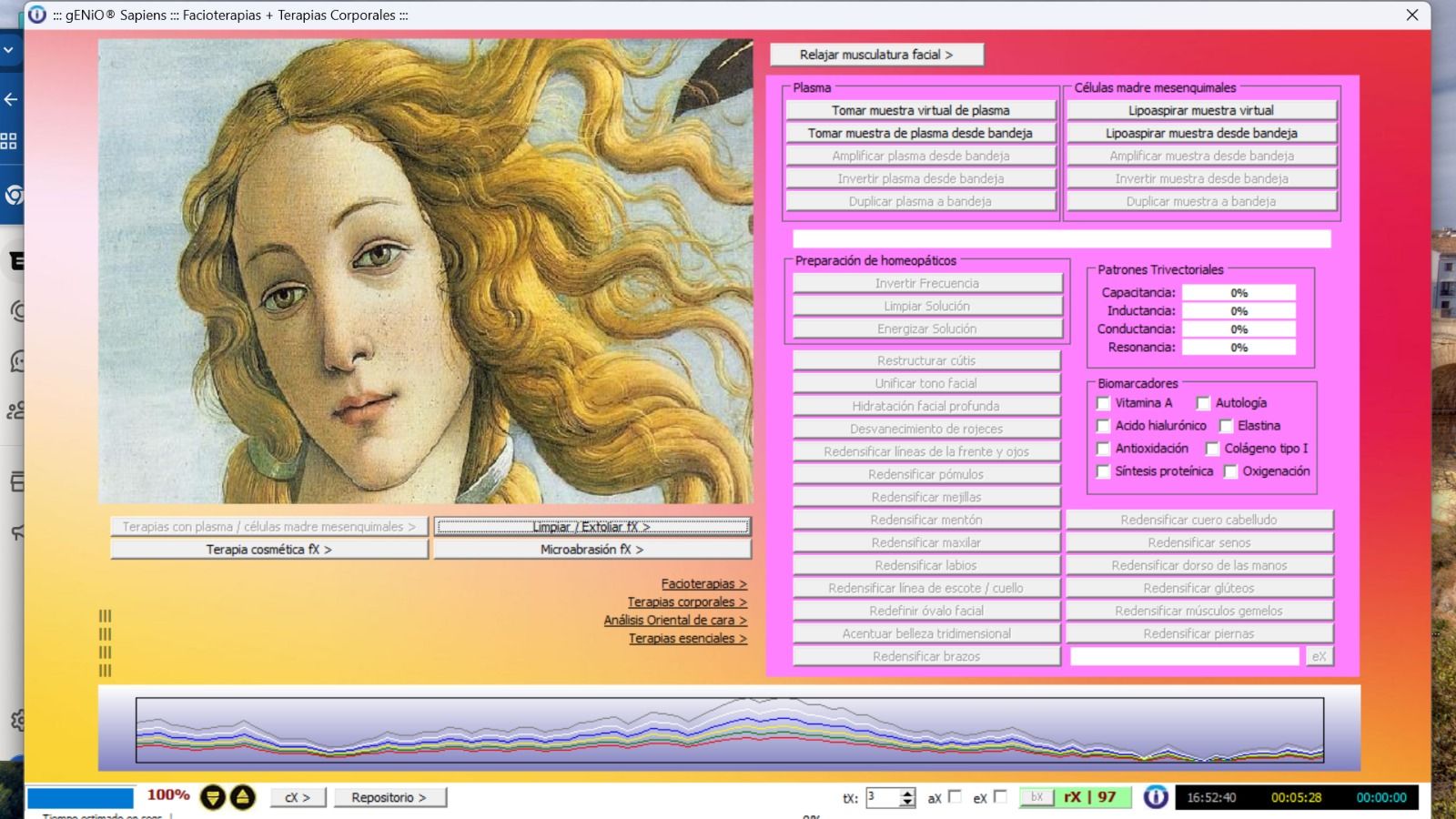Click the Resonancia 0% value field
1456x819 pixels.
pyautogui.click(x=1239, y=348)
